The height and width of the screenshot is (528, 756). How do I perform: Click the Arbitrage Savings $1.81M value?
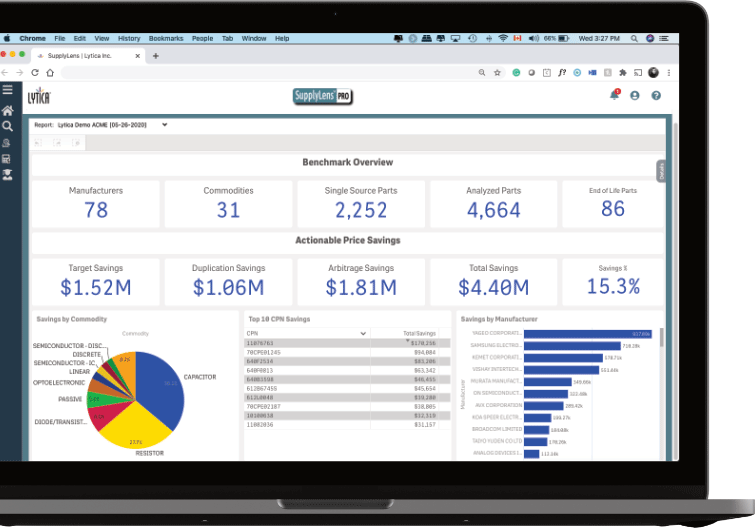361,287
